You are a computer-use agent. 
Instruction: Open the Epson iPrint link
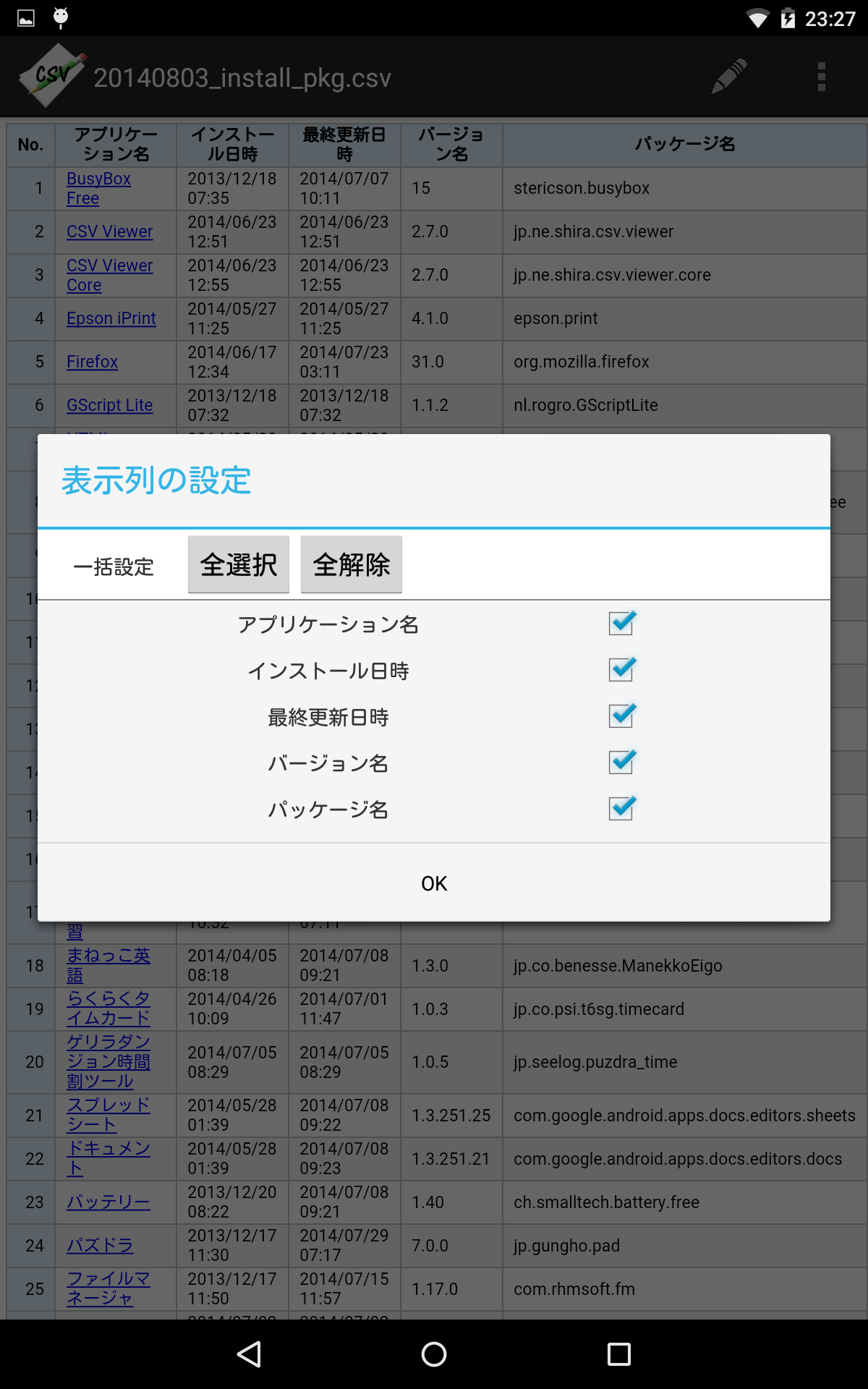(x=111, y=318)
